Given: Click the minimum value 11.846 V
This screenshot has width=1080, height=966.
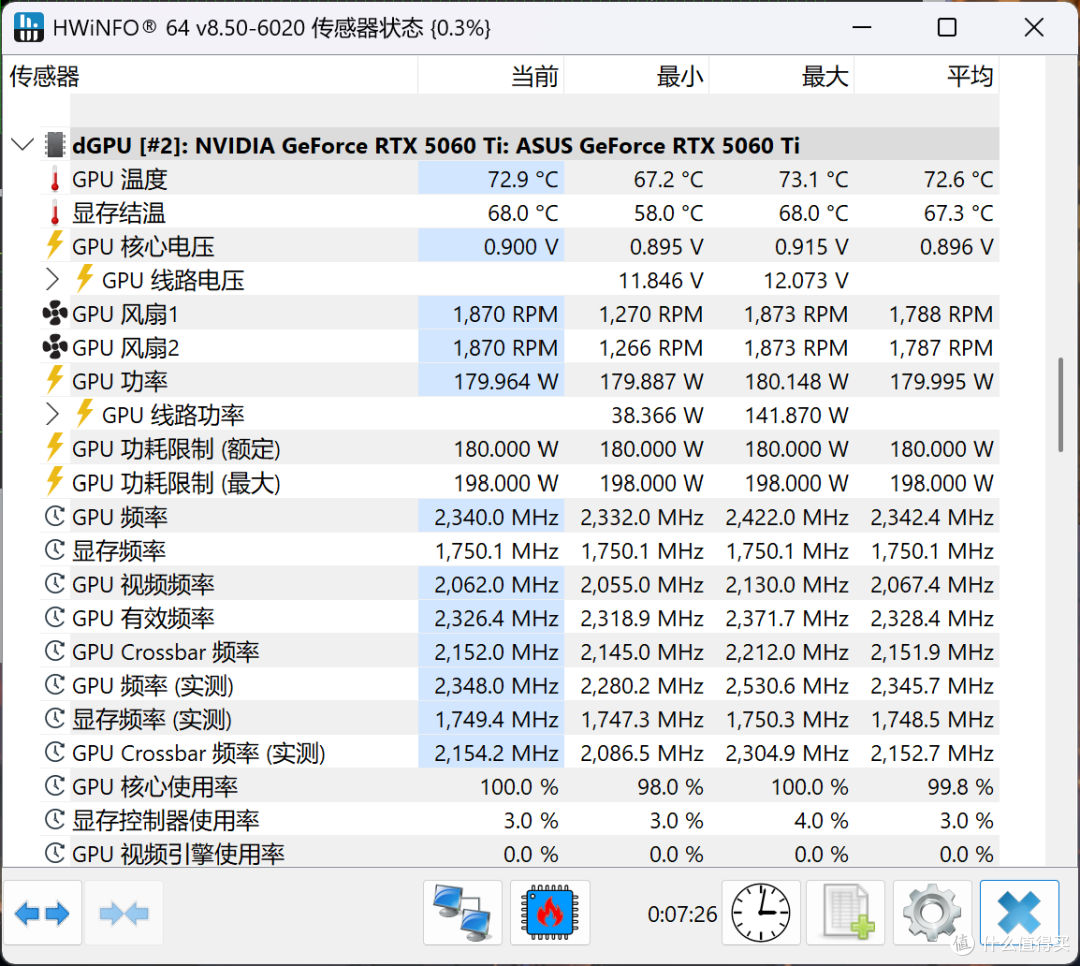Looking at the screenshot, I should pos(661,280).
